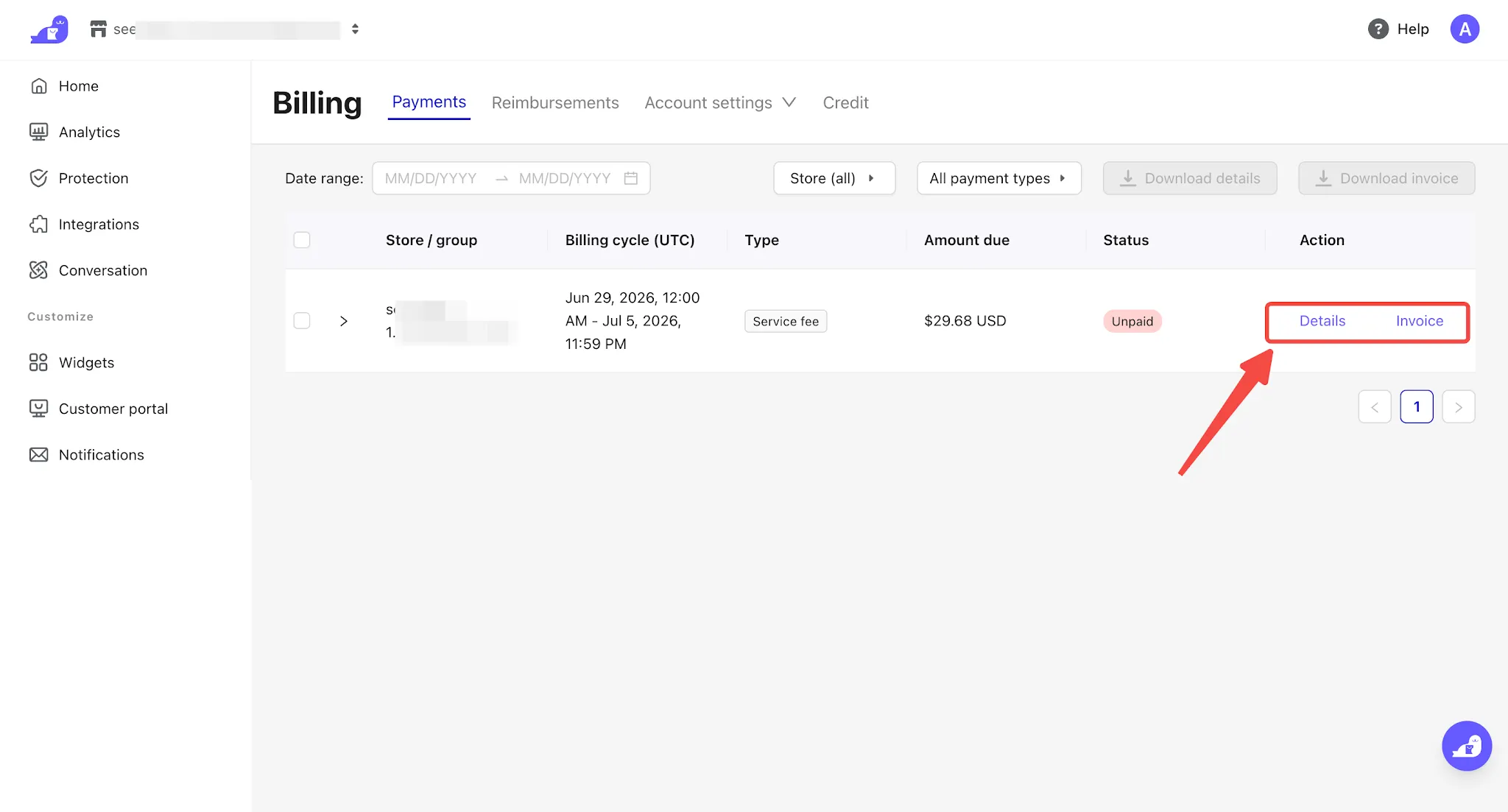Open Conversation in the sidebar

pyautogui.click(x=103, y=270)
